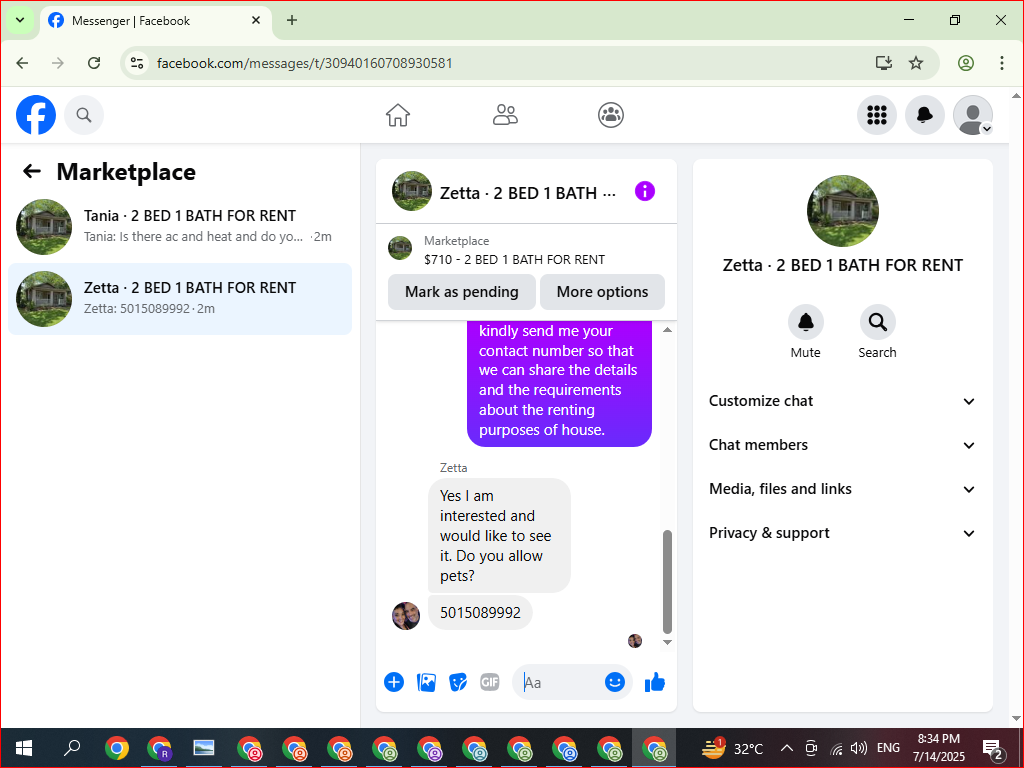Click the volume speaker tray icon
The height and width of the screenshot is (768, 1024).
pyautogui.click(x=859, y=748)
